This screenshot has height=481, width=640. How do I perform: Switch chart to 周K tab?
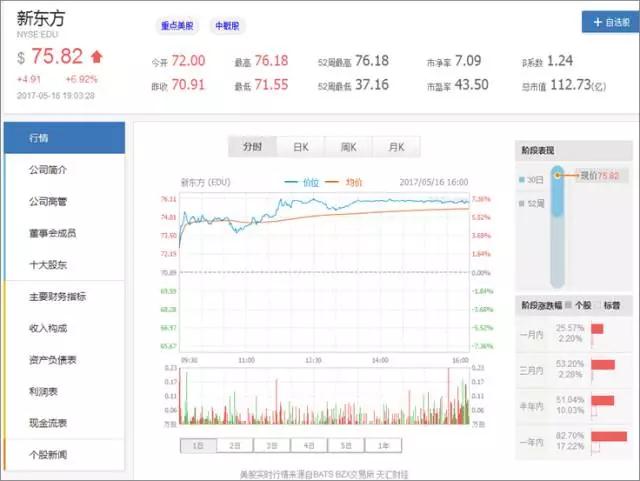point(348,147)
